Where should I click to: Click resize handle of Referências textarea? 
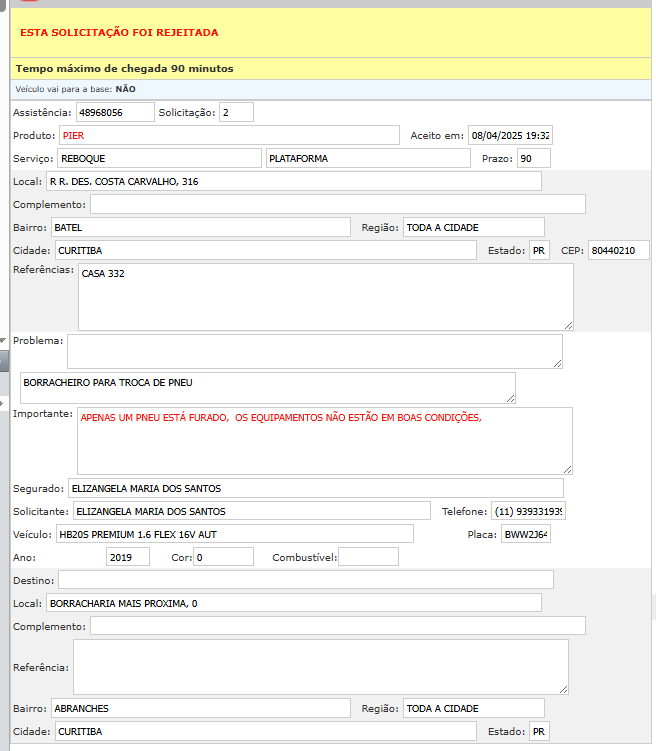[x=568, y=324]
